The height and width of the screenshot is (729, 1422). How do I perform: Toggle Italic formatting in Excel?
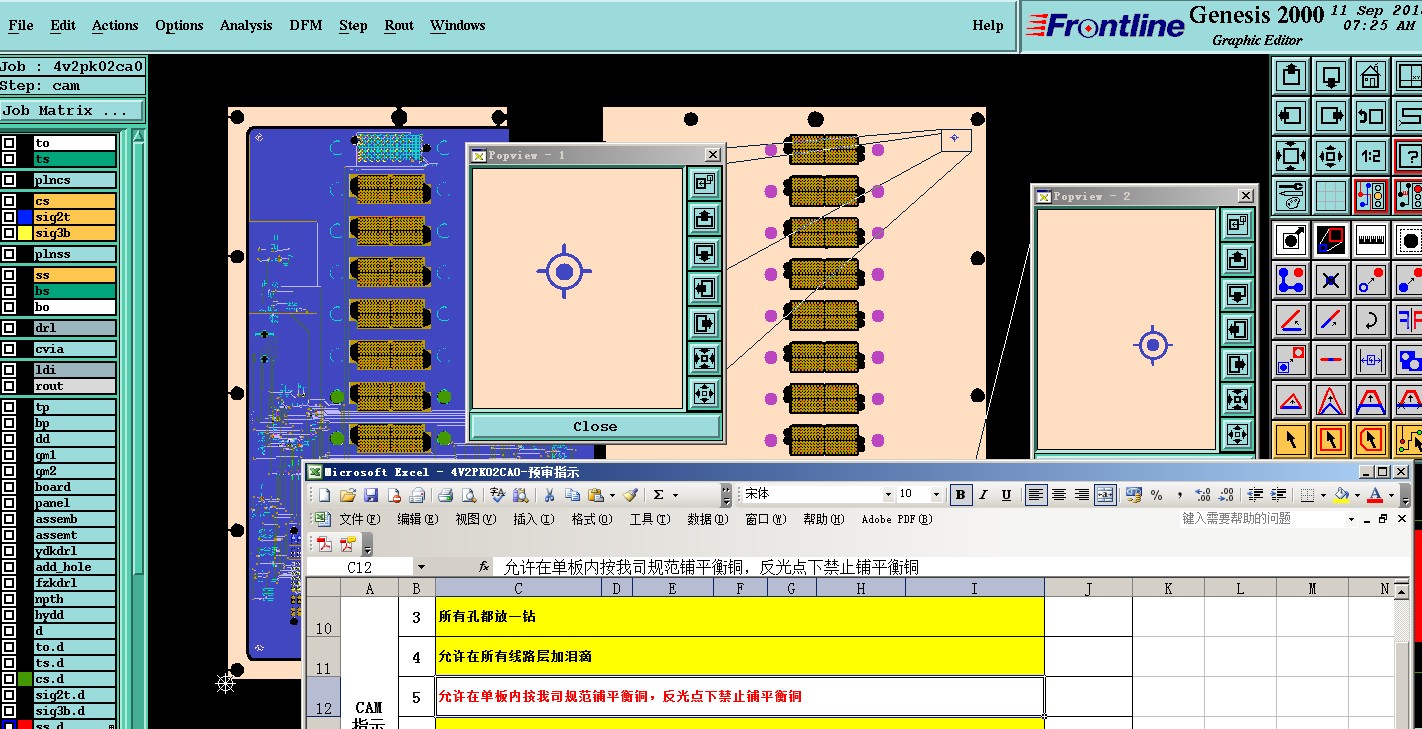click(984, 495)
